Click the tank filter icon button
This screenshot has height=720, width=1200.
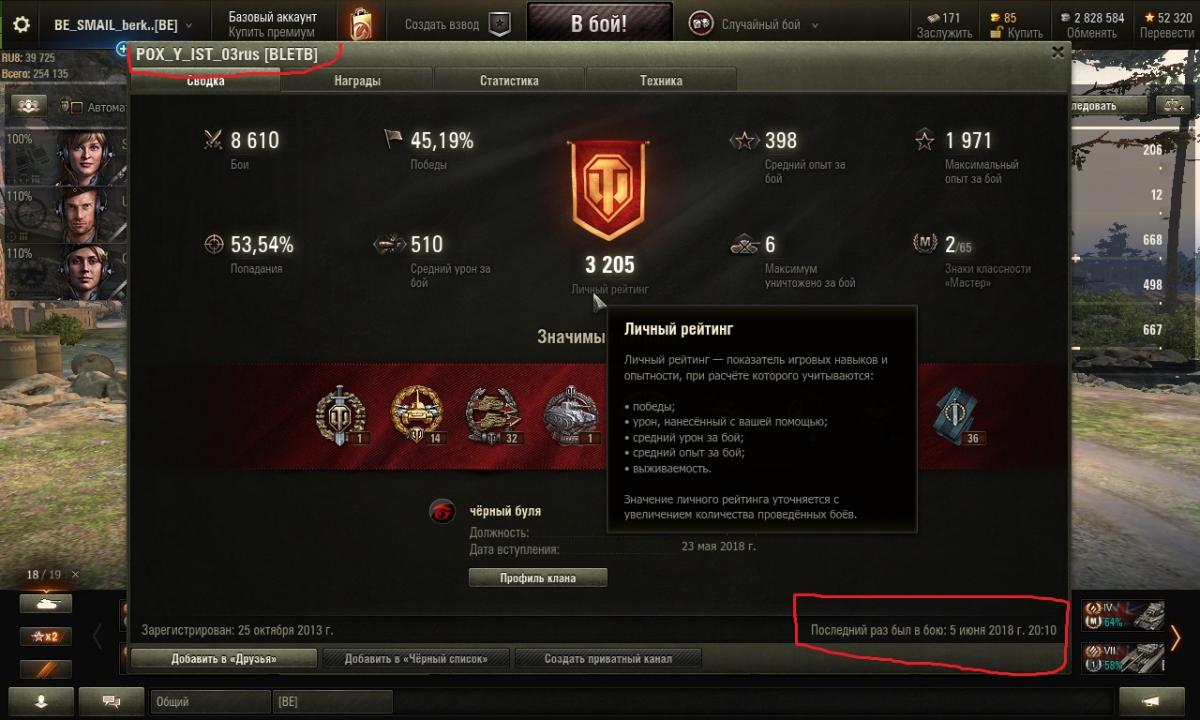click(46, 604)
